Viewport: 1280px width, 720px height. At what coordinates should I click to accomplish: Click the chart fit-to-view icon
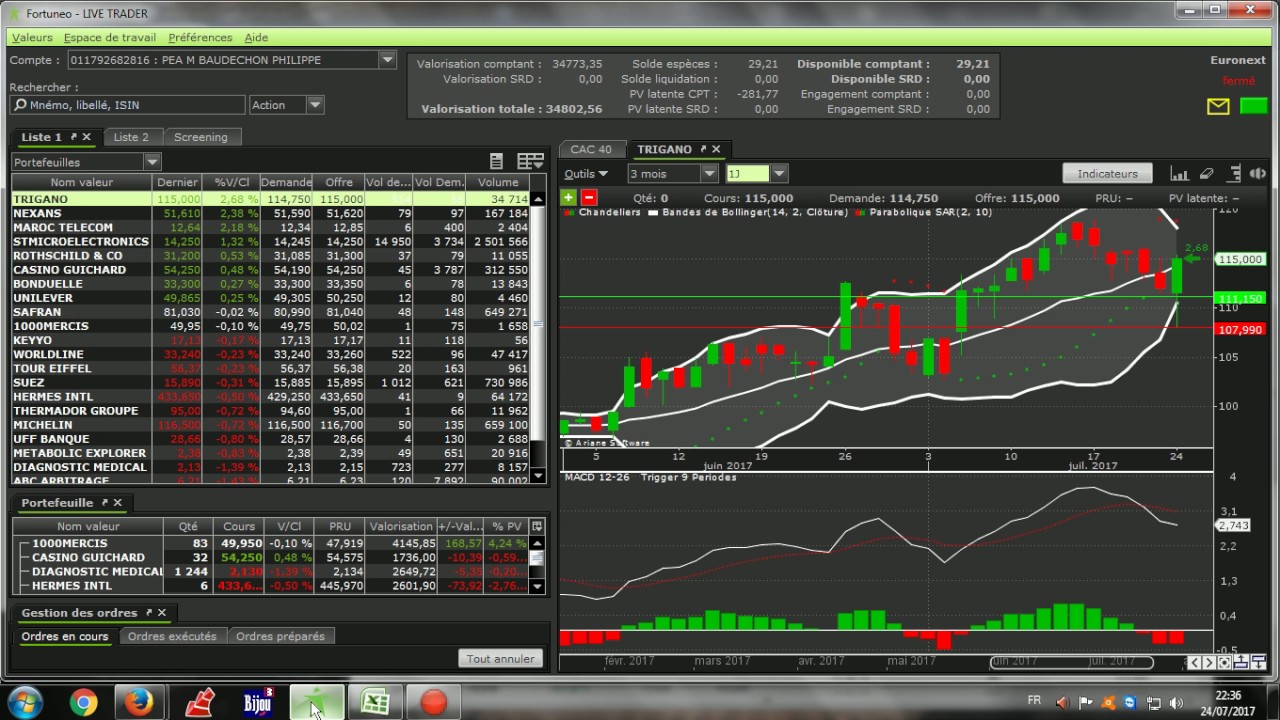(x=1224, y=662)
